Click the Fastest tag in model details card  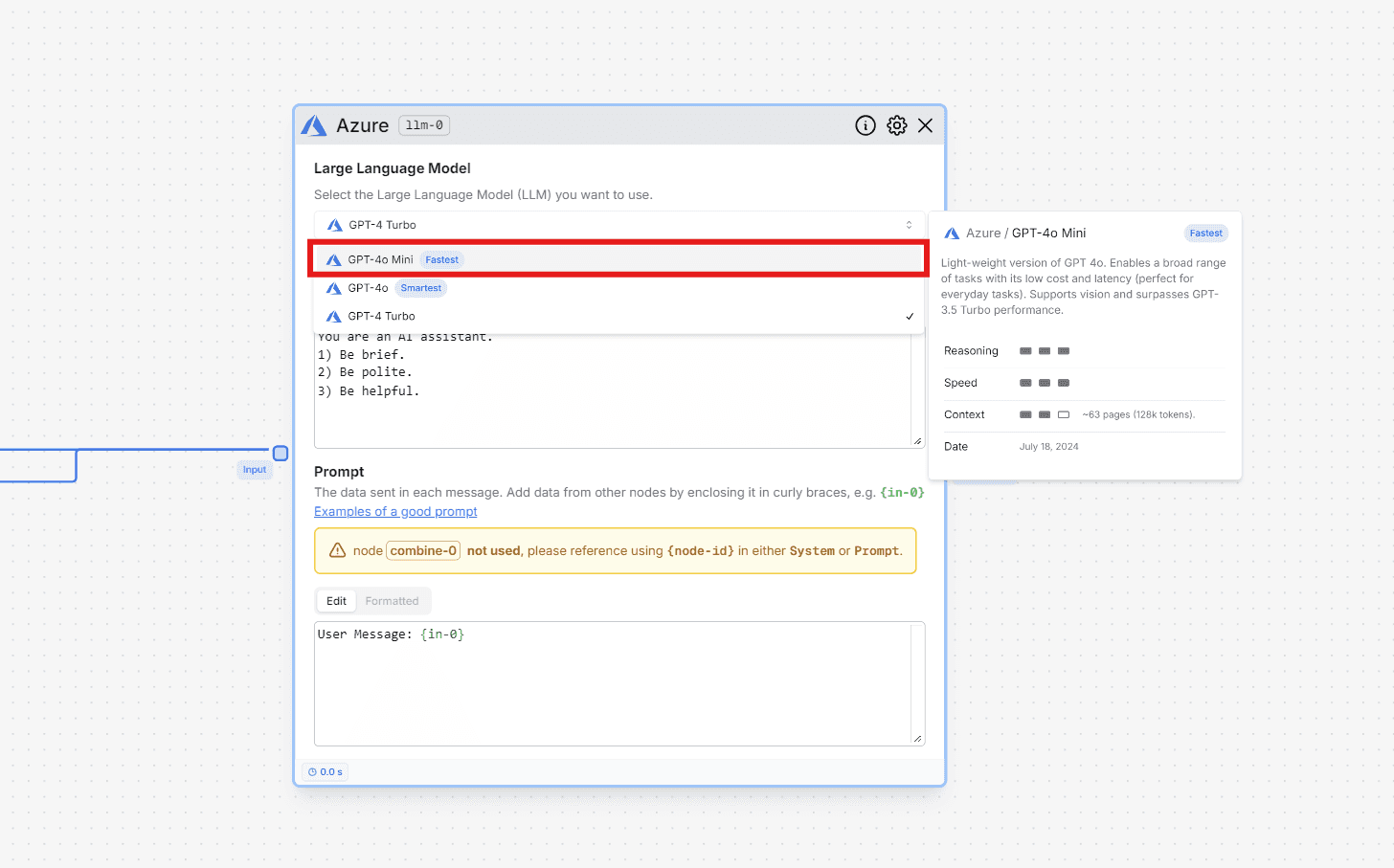click(1206, 234)
